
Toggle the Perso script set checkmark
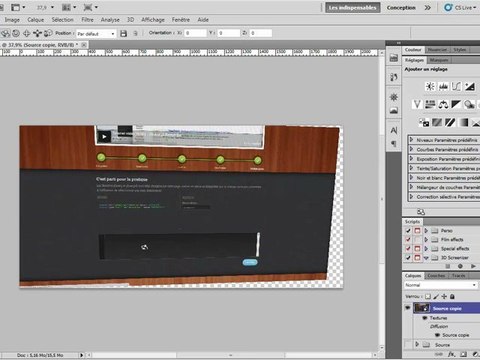(408, 231)
